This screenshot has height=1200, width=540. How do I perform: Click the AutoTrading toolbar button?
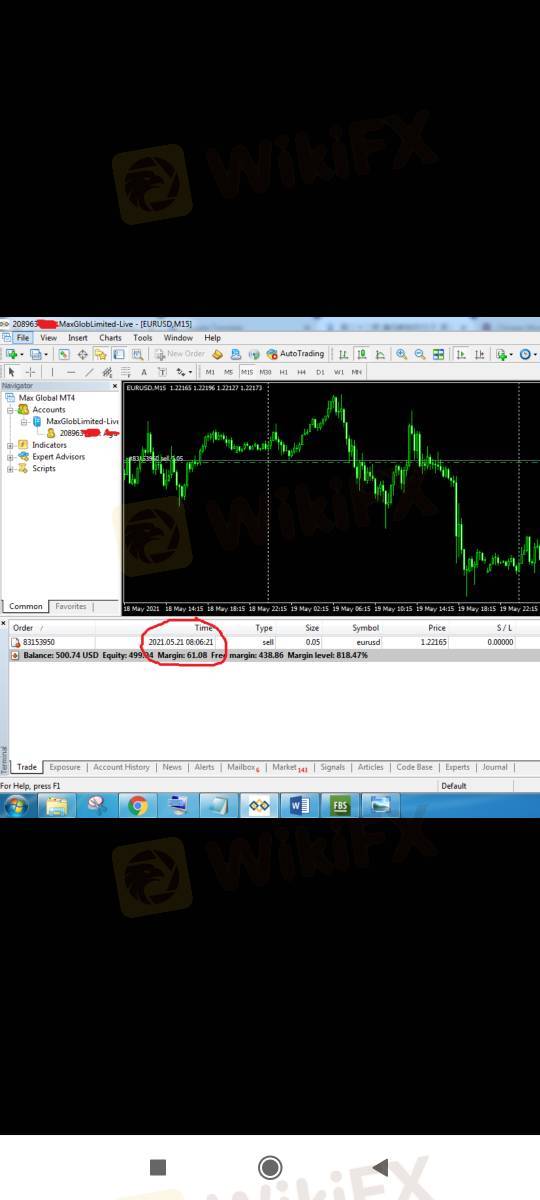click(295, 354)
